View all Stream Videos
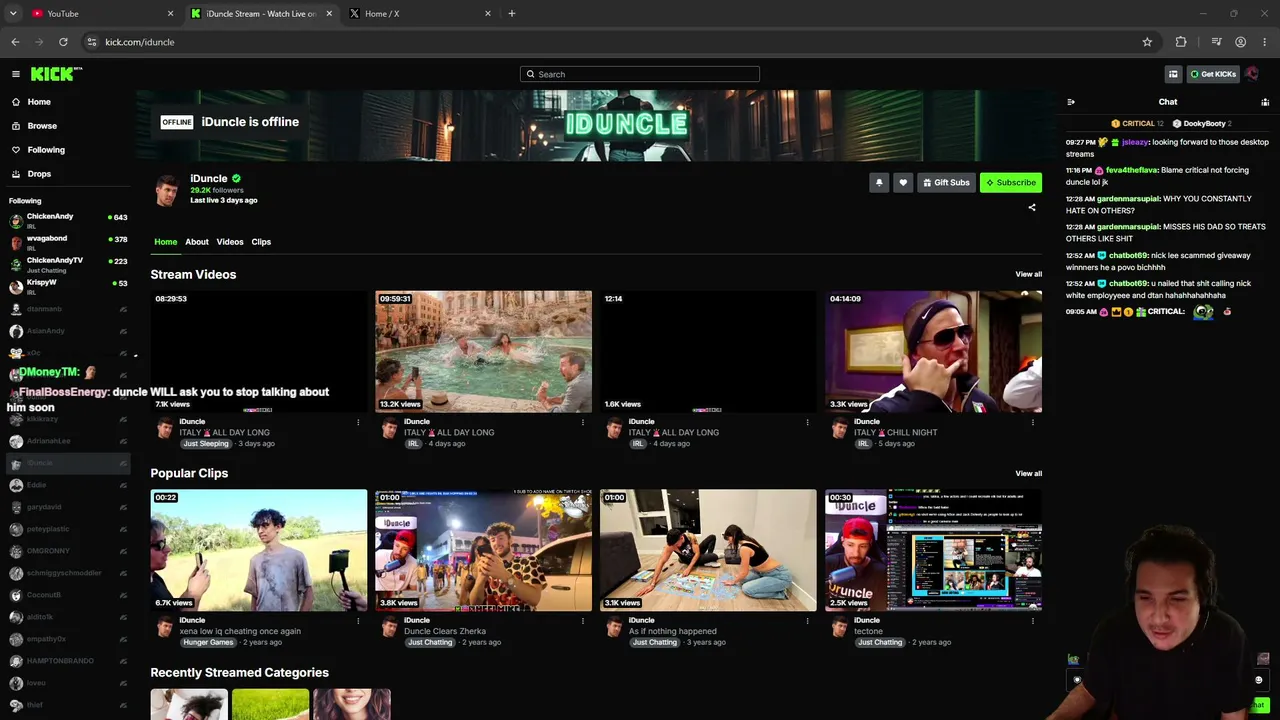The height and width of the screenshot is (720, 1280). 1028,275
